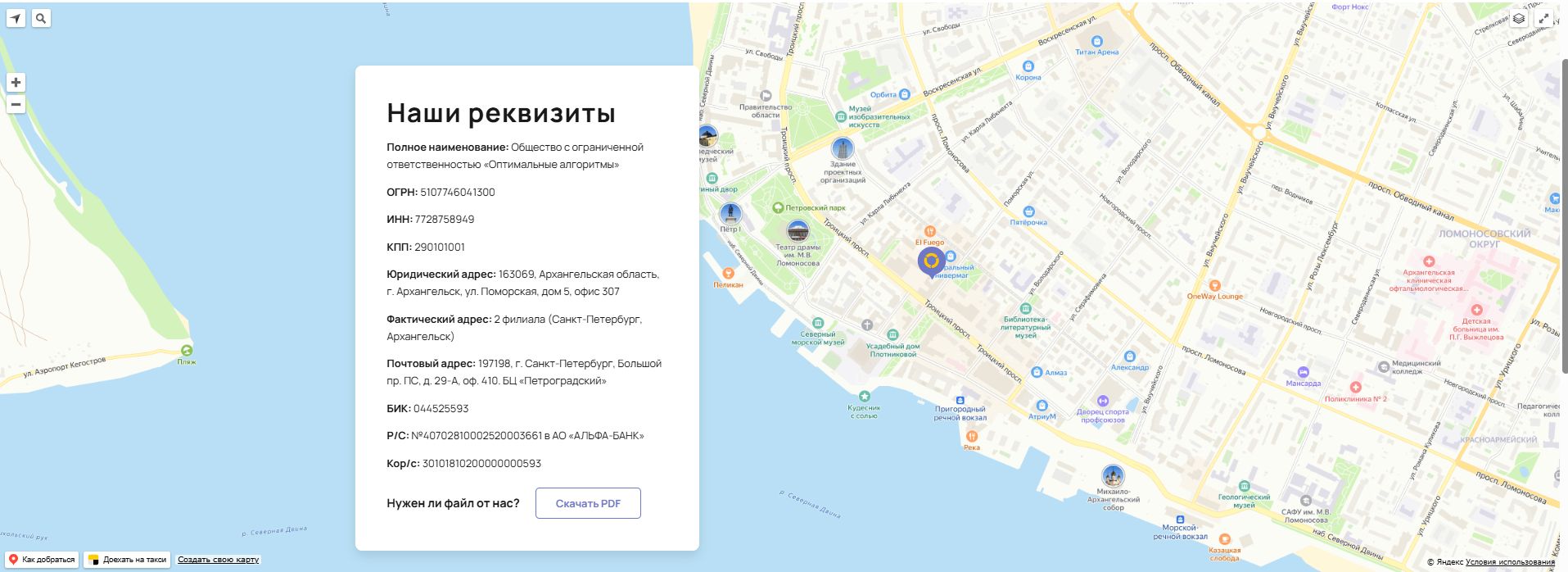Screen dimensions: 1568x572
Task: Click the САФУ им. Ломоносова marker
Action: point(1306,501)
